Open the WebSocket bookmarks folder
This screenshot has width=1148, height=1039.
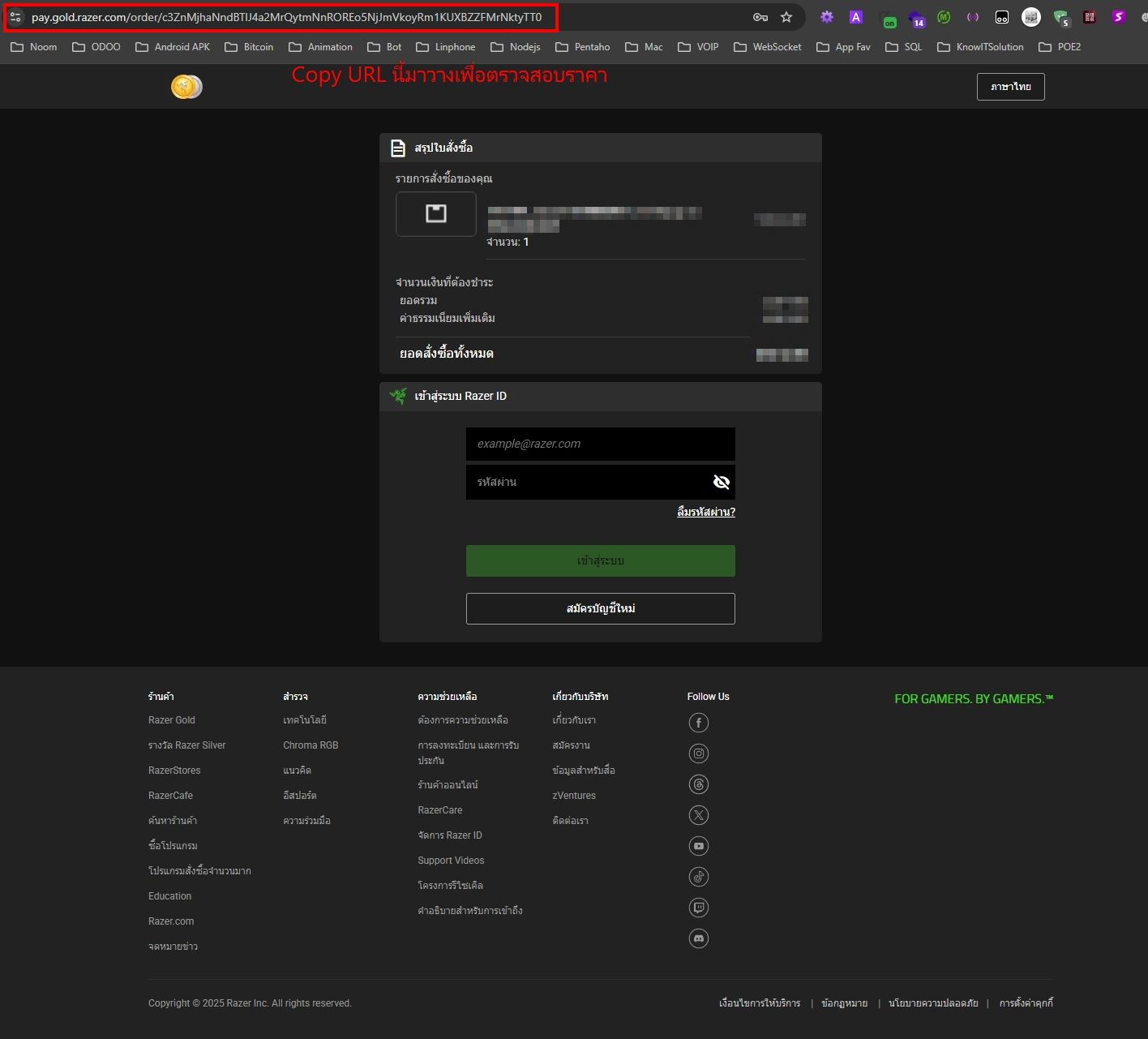point(768,47)
